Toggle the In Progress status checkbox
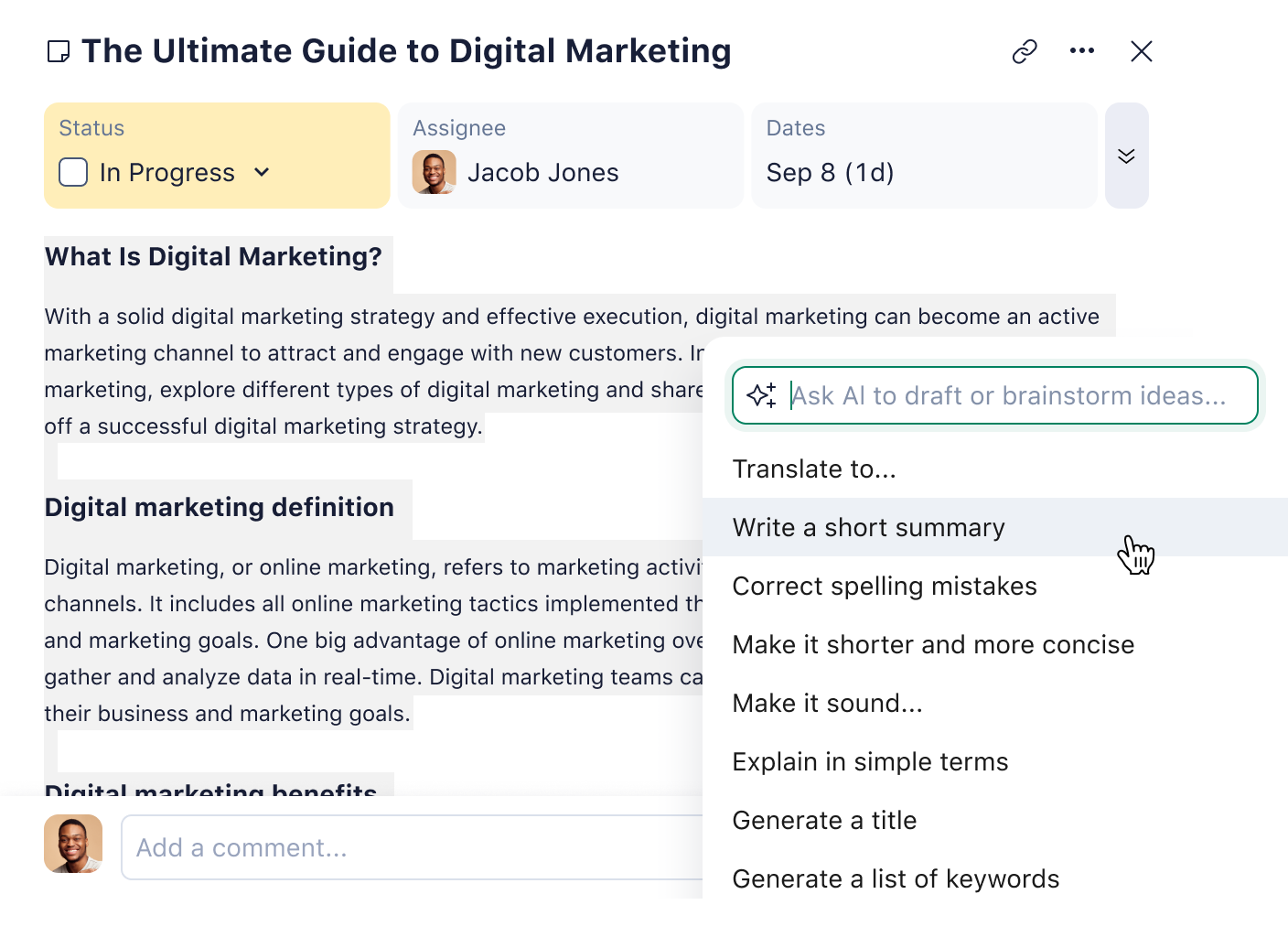The height and width of the screenshot is (937, 1288). (x=73, y=172)
